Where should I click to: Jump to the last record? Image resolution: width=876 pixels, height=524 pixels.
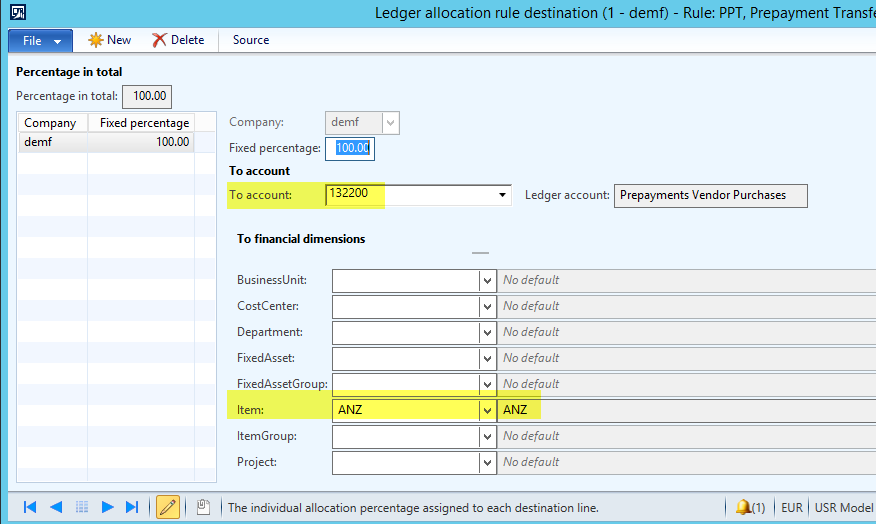point(132,507)
